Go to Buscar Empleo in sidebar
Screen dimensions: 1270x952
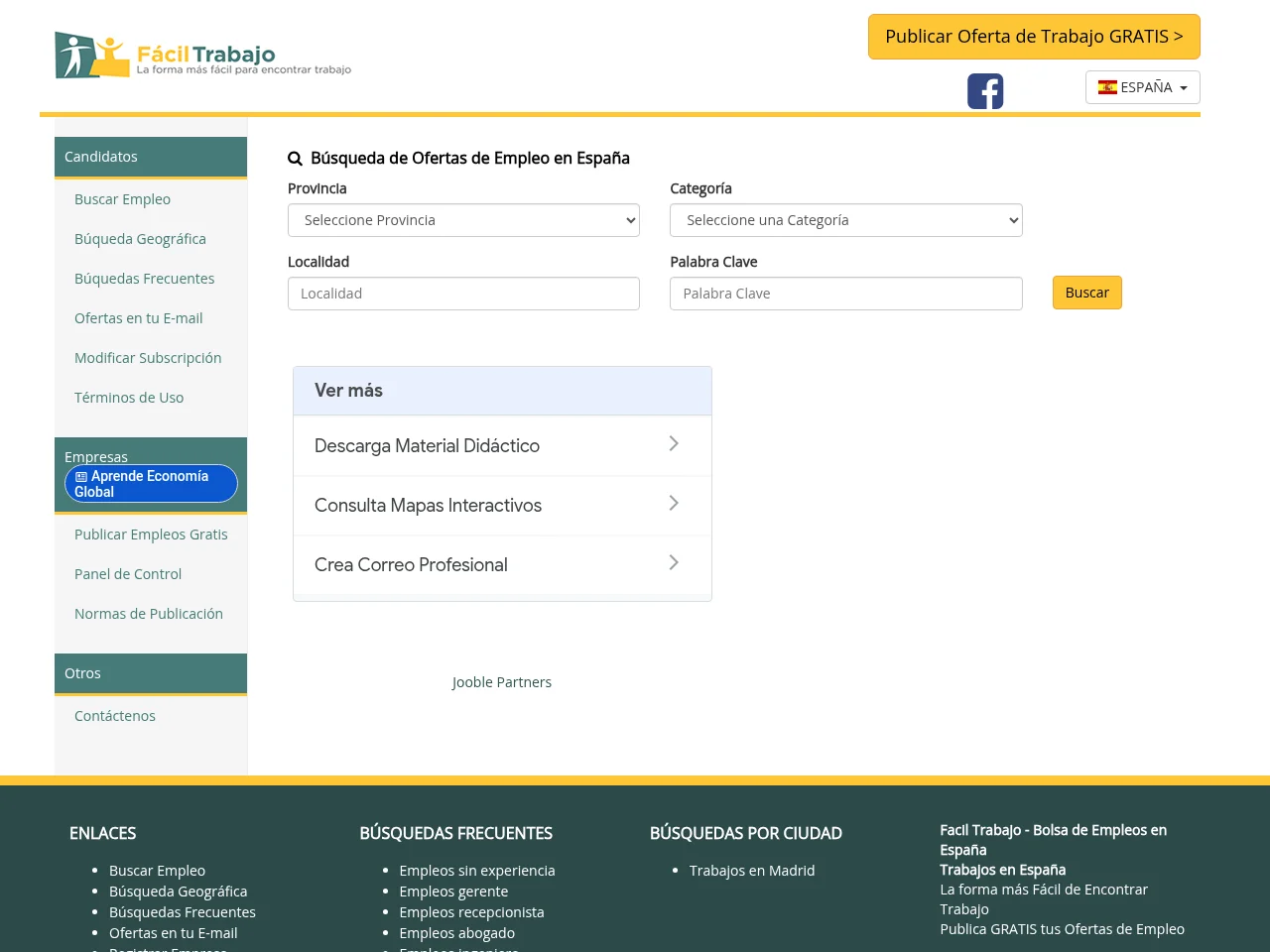click(122, 199)
